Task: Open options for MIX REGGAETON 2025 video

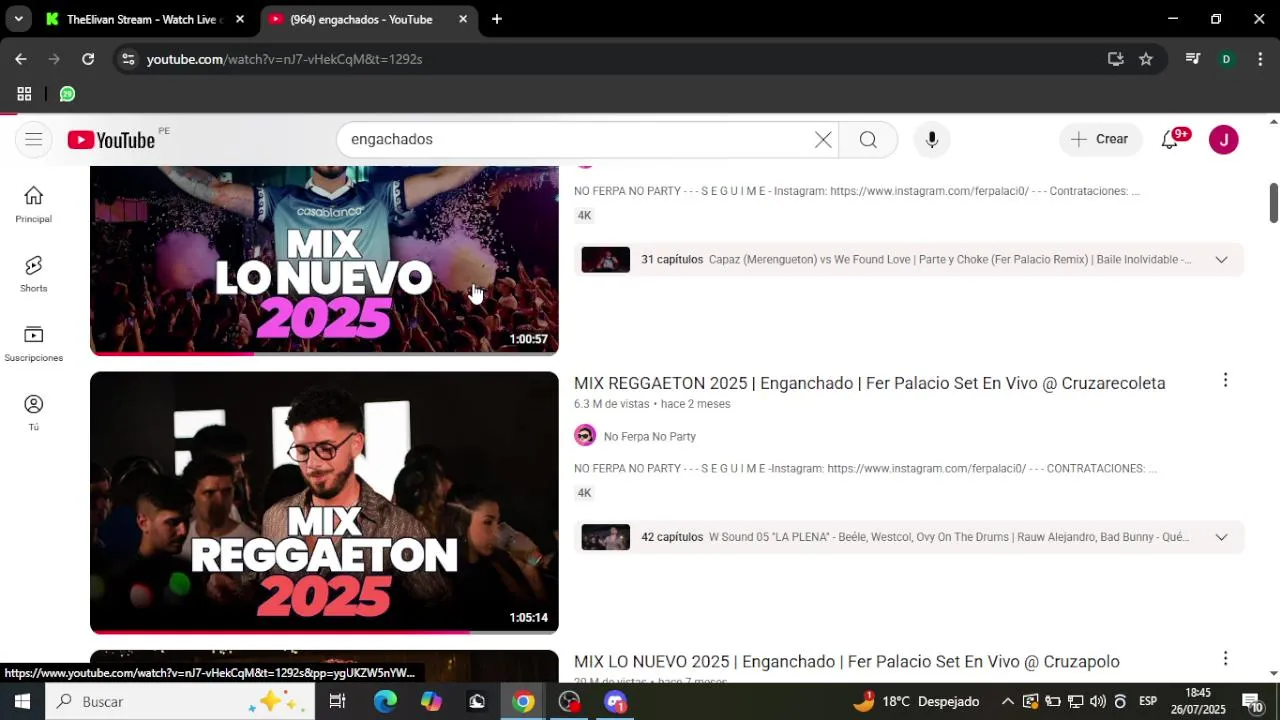Action: pyautogui.click(x=1225, y=380)
